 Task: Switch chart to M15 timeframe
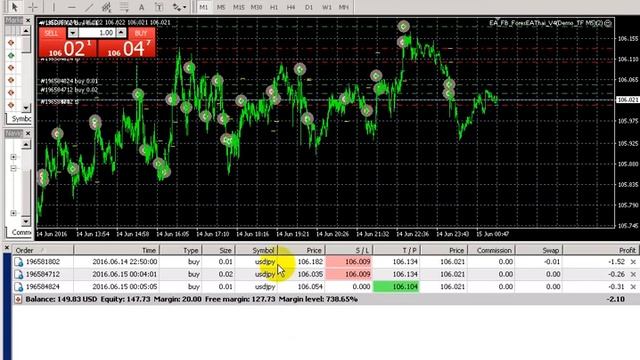pos(238,7)
